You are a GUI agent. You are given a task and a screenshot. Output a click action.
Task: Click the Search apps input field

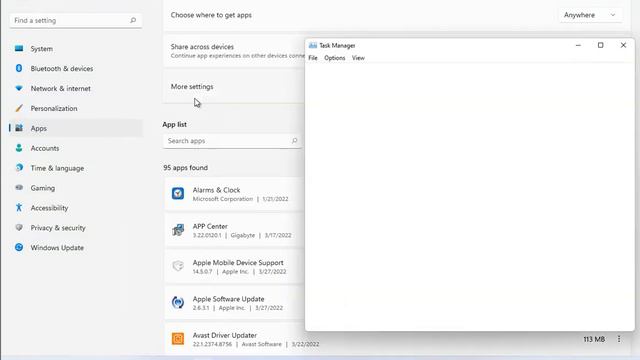click(x=232, y=141)
